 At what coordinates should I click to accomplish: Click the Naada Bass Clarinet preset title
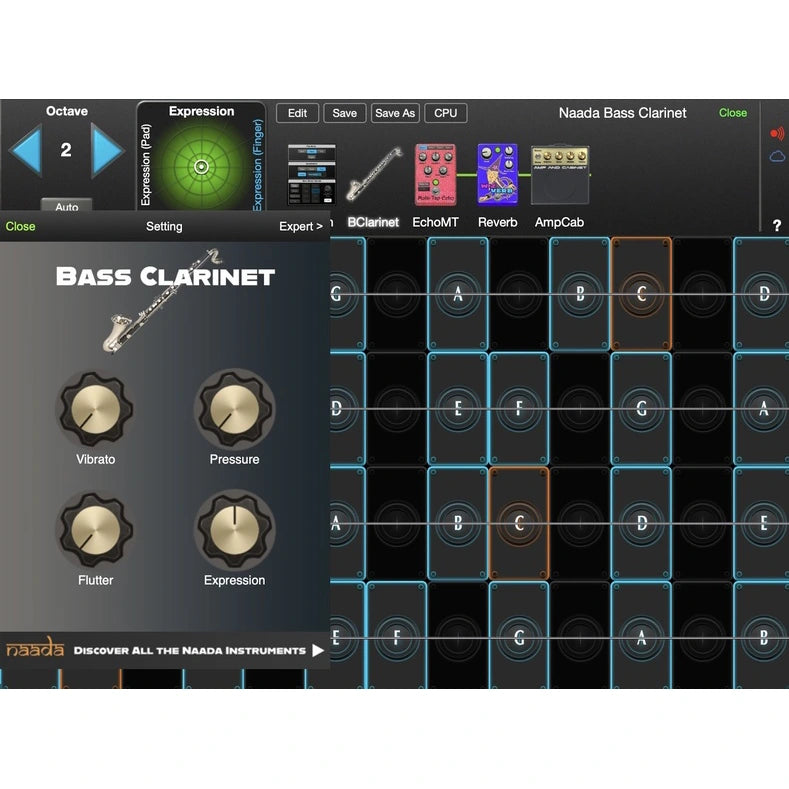click(x=622, y=113)
